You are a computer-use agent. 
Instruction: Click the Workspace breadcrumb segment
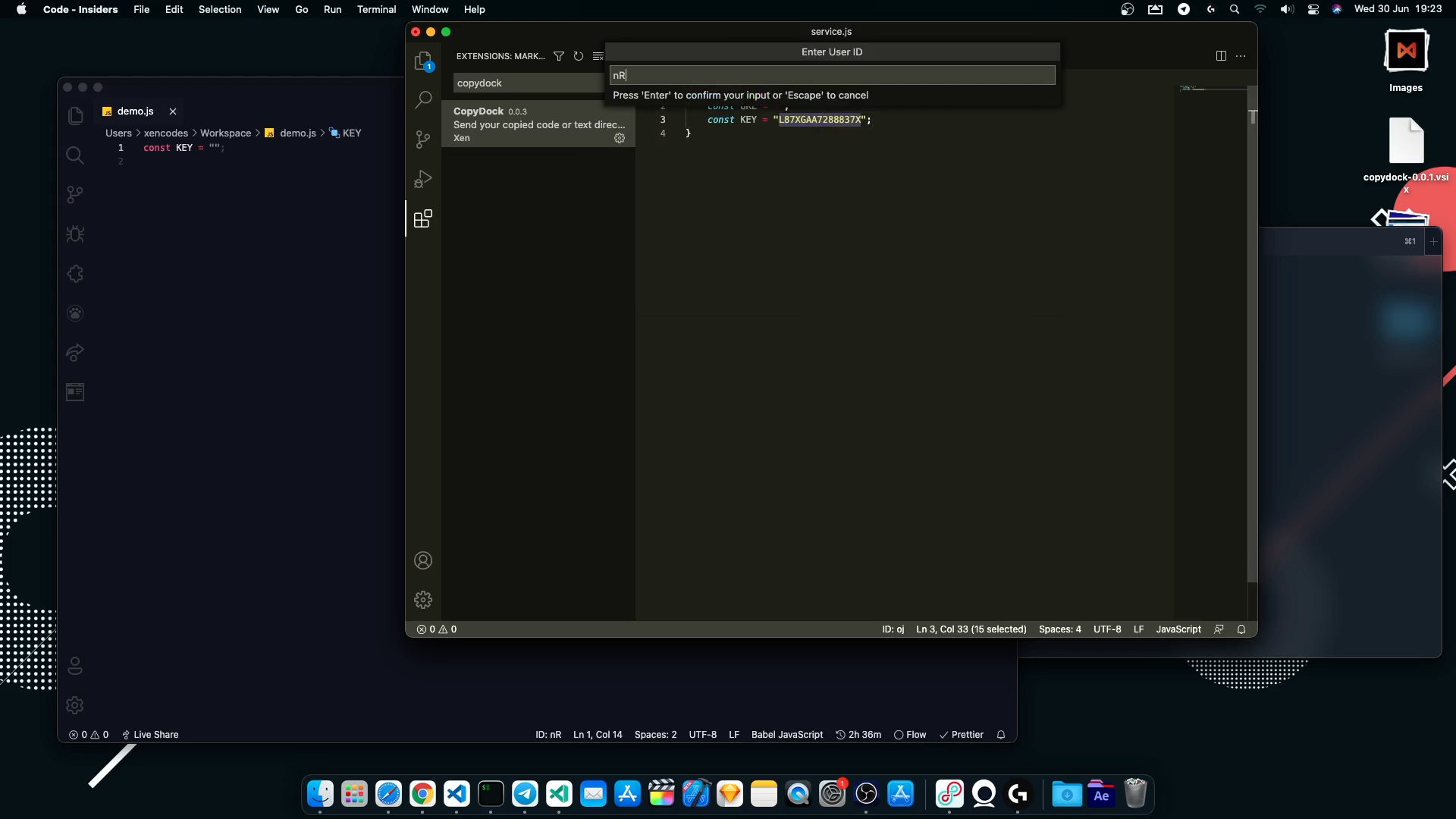tap(225, 133)
